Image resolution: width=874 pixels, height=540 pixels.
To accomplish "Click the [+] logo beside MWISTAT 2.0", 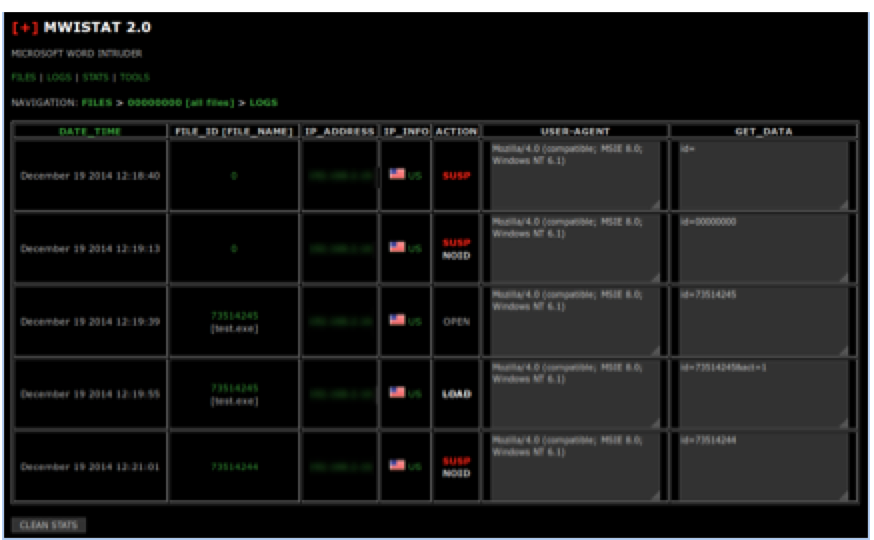I will pyautogui.click(x=25, y=27).
